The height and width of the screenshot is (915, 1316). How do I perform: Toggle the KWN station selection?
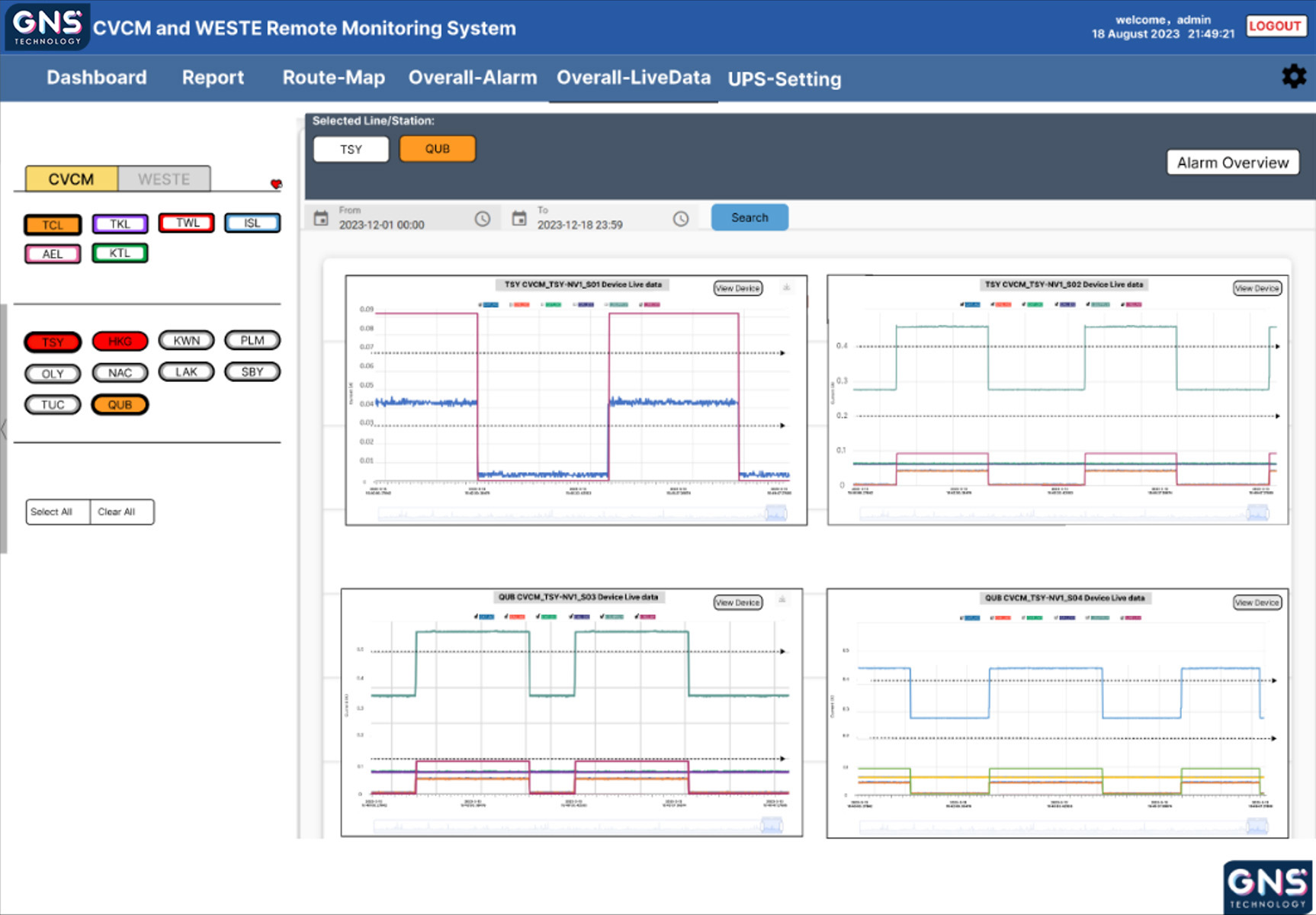click(186, 341)
